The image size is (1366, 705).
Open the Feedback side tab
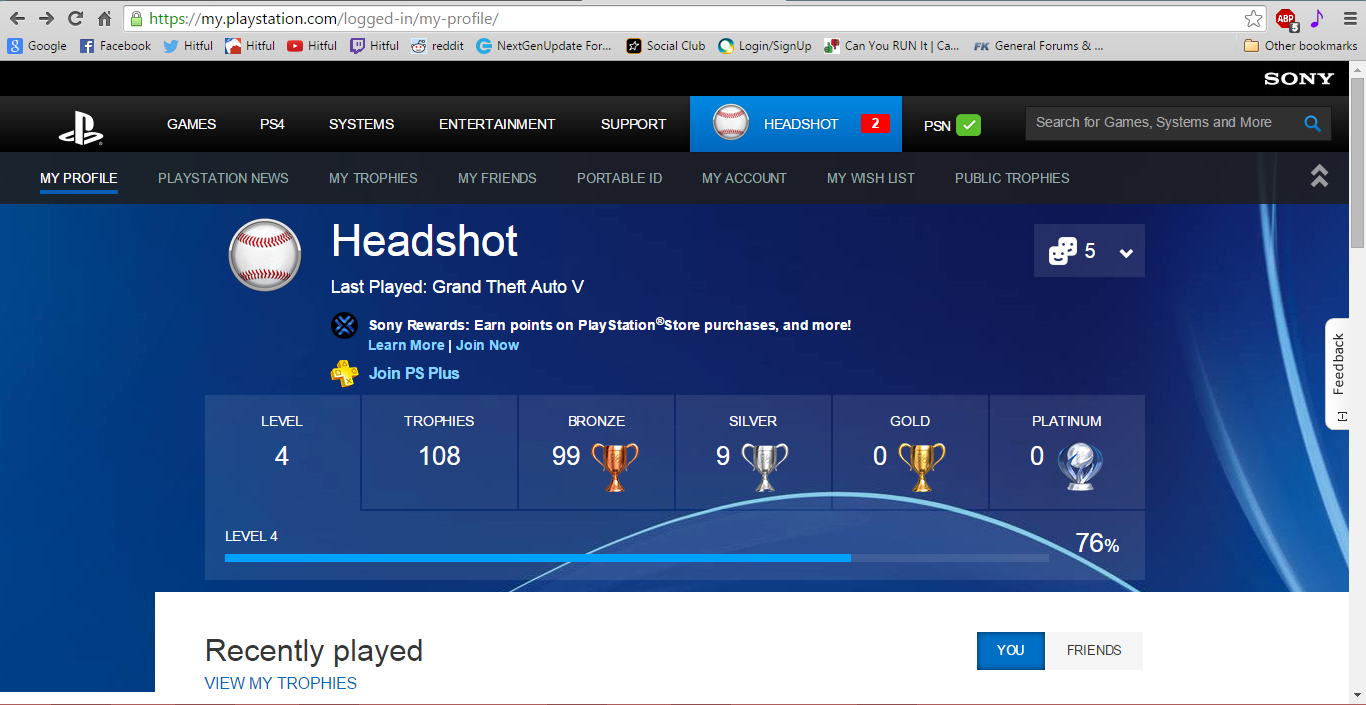pyautogui.click(x=1339, y=373)
